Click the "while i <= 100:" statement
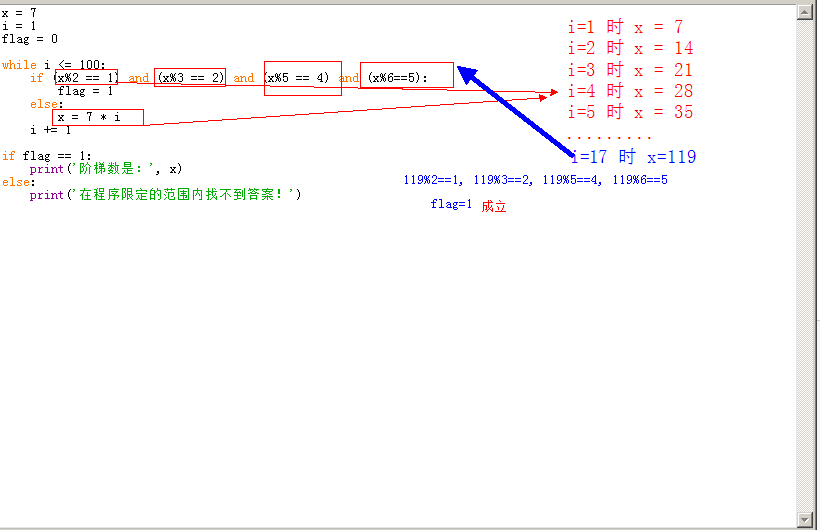This screenshot has width=820, height=530. (x=53, y=65)
